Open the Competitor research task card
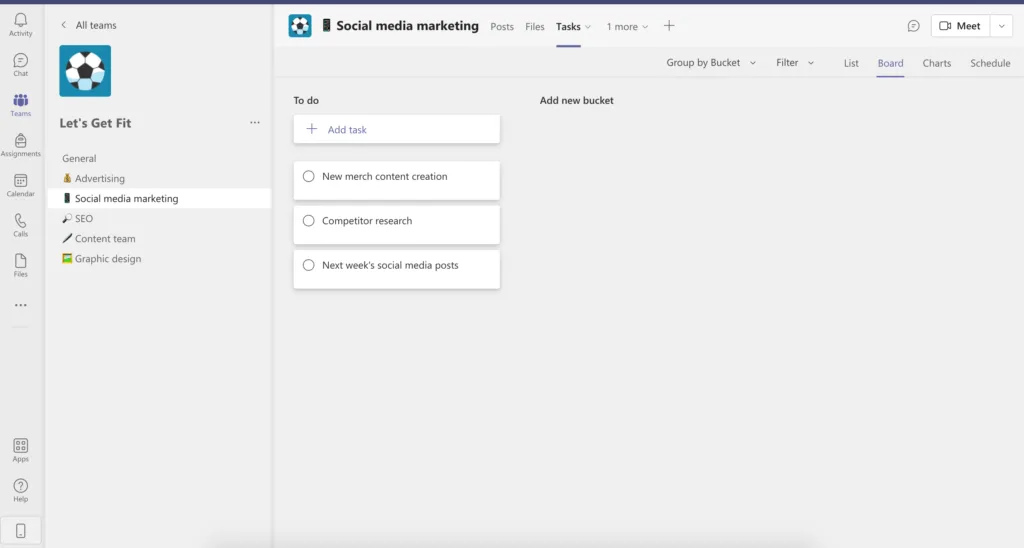The height and width of the screenshot is (548, 1024). 396,225
